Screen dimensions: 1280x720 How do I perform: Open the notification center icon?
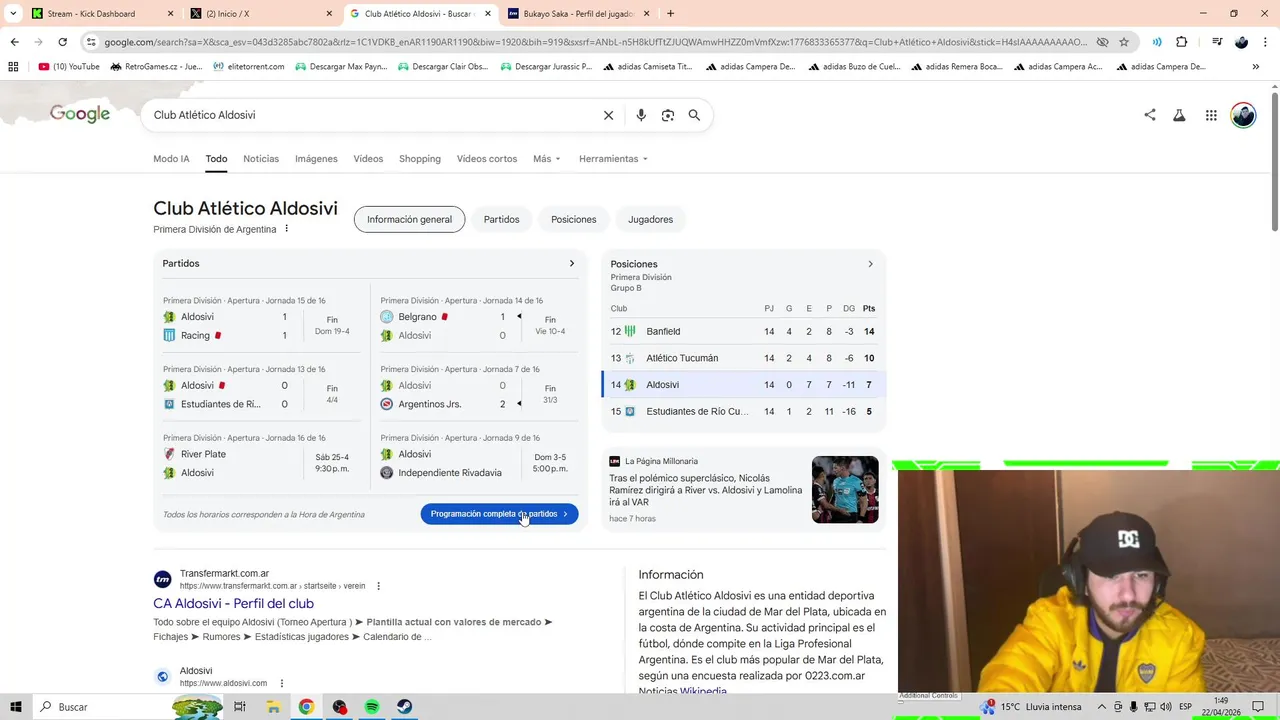[x=1258, y=707]
